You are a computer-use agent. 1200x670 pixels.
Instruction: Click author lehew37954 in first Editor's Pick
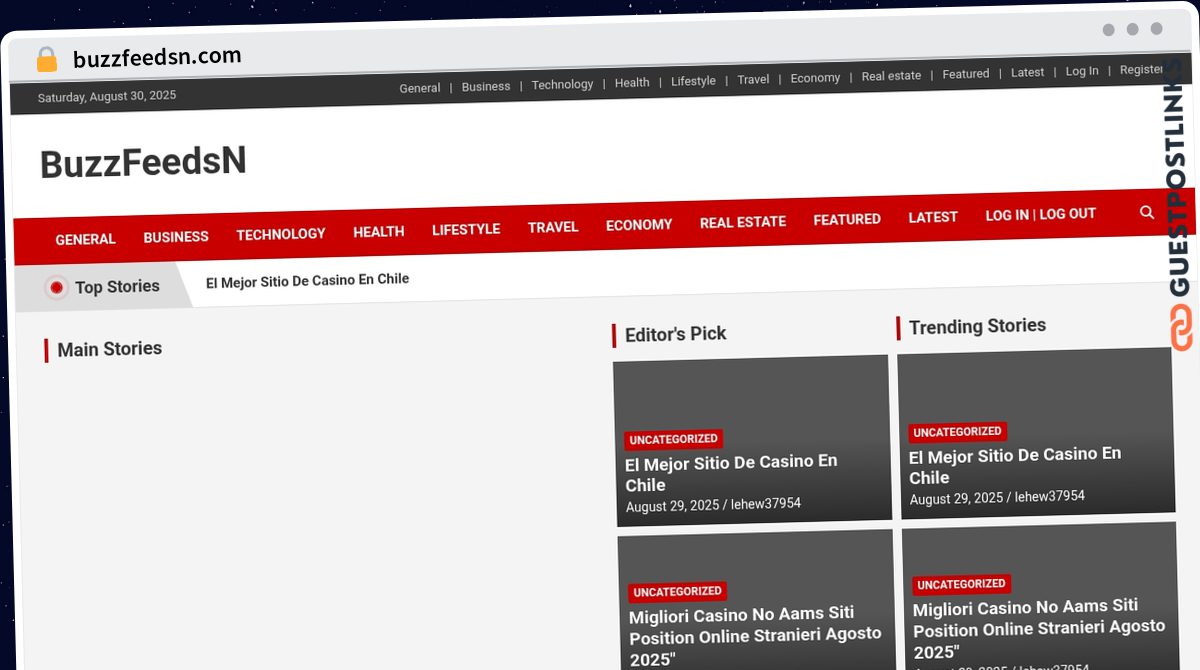click(x=765, y=505)
